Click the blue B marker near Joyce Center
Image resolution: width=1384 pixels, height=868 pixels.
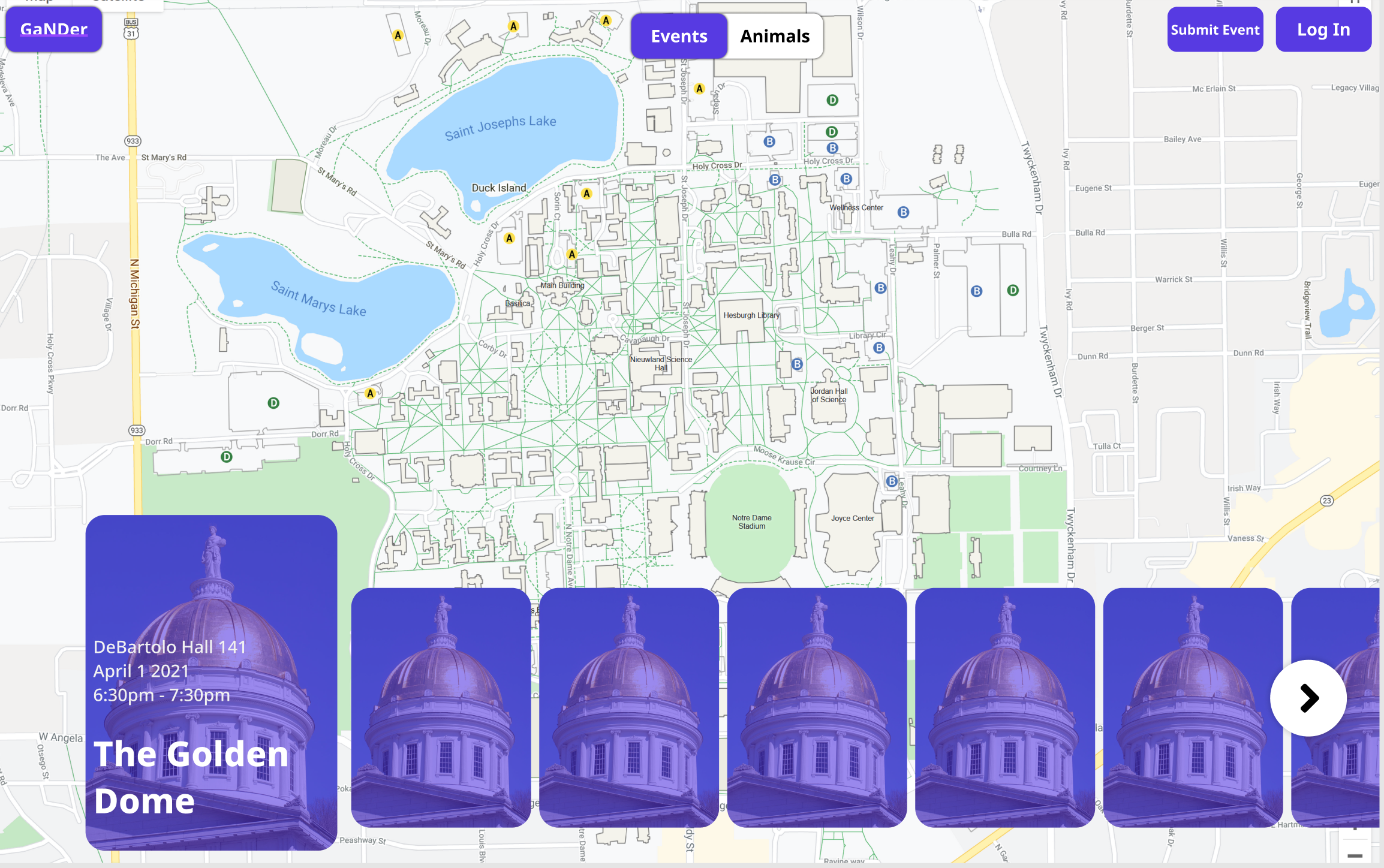[891, 480]
